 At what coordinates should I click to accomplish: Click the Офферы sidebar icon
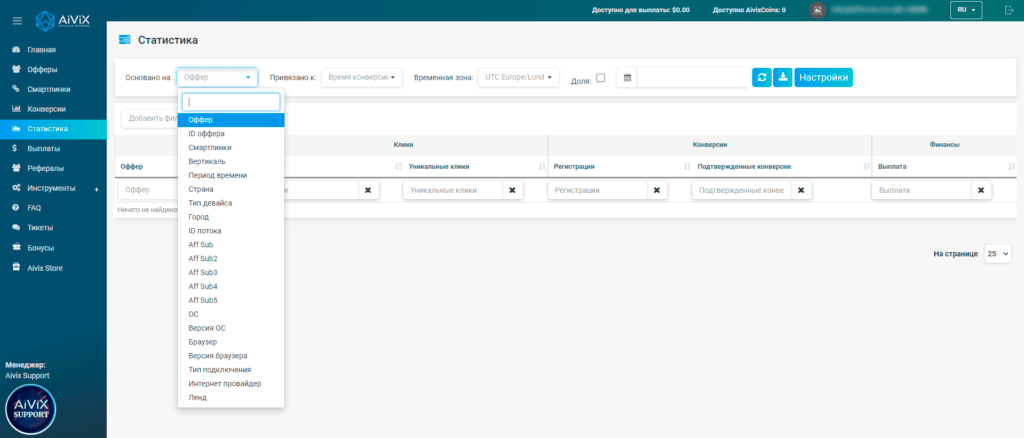(x=16, y=69)
